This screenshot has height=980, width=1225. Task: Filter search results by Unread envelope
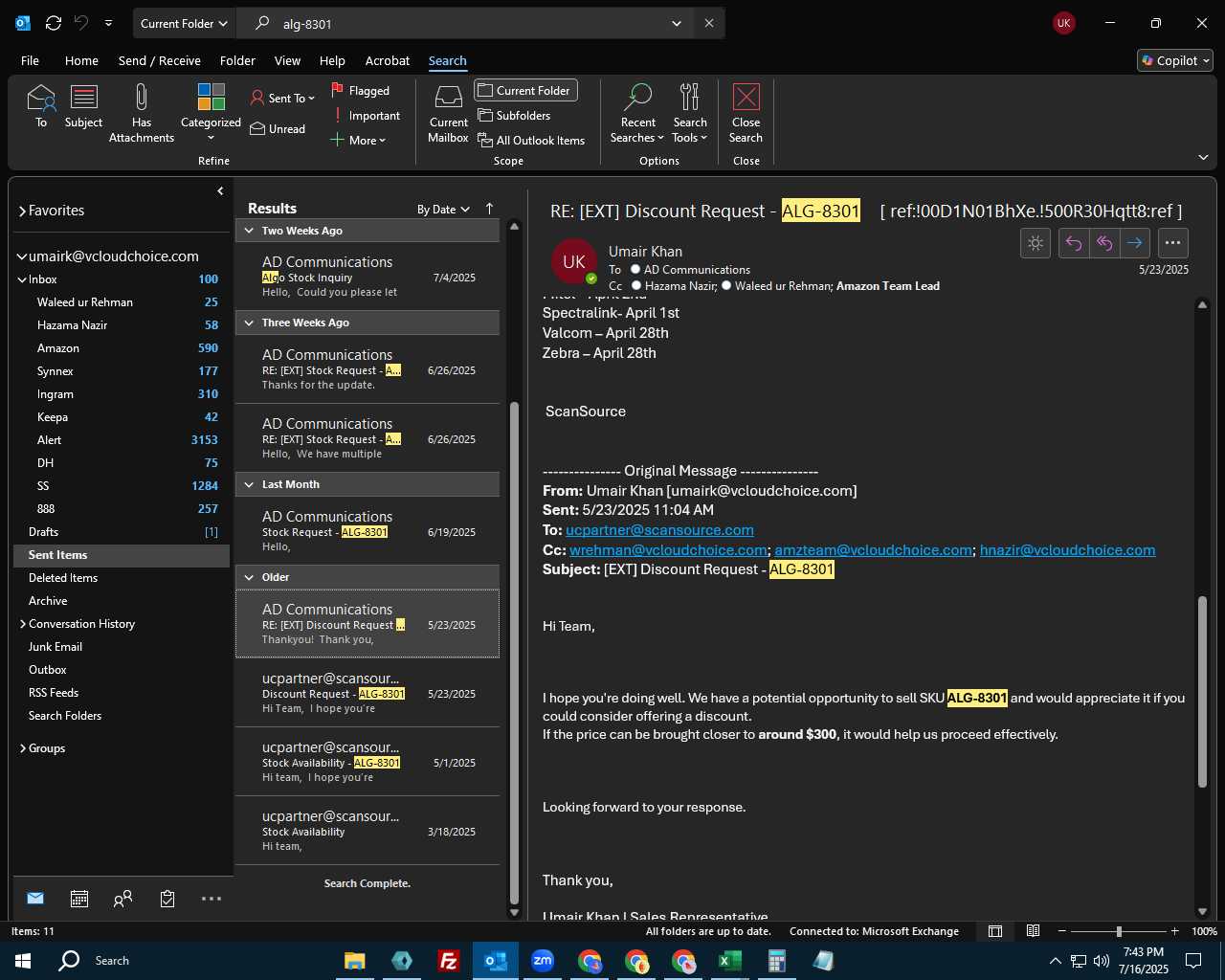(278, 128)
